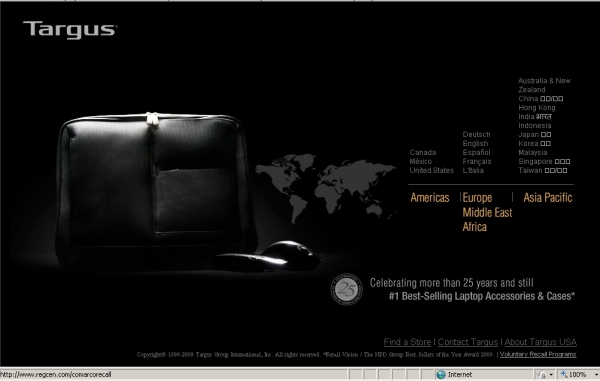The height and width of the screenshot is (381, 600).
Task: Open the Hong Kong site link
Action: pos(536,107)
